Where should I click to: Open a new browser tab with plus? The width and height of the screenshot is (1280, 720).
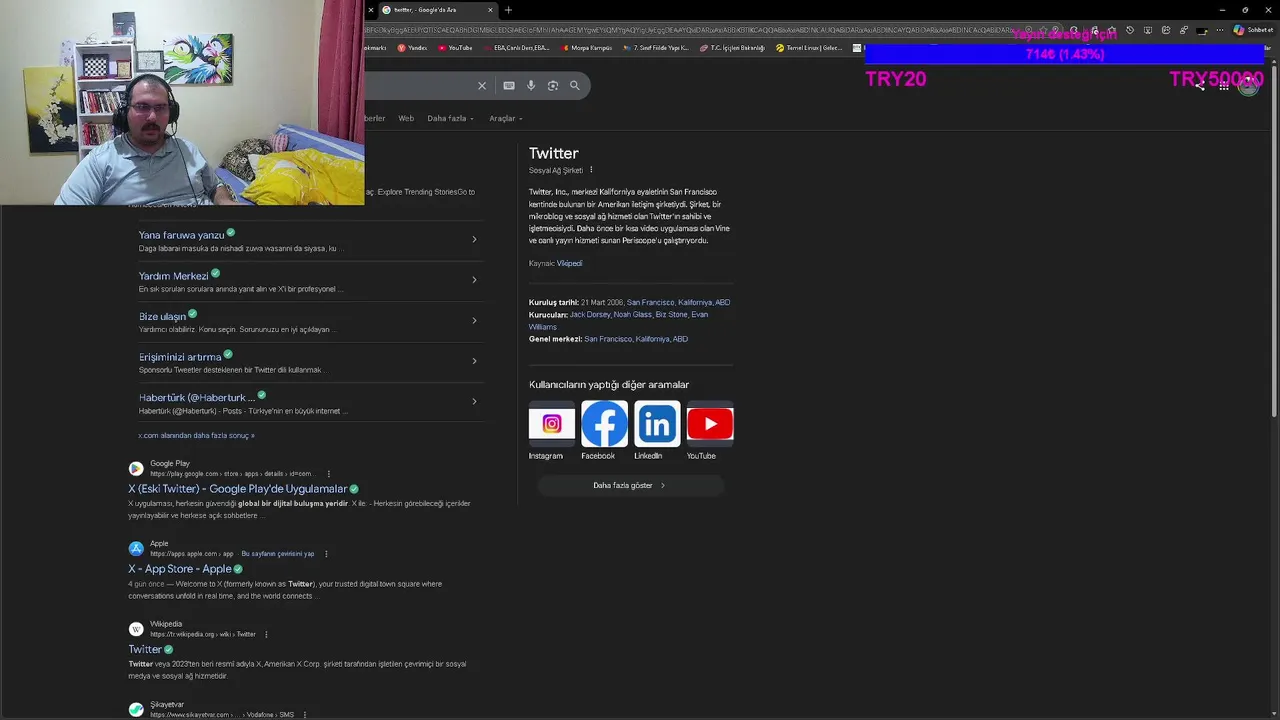pyautogui.click(x=508, y=10)
